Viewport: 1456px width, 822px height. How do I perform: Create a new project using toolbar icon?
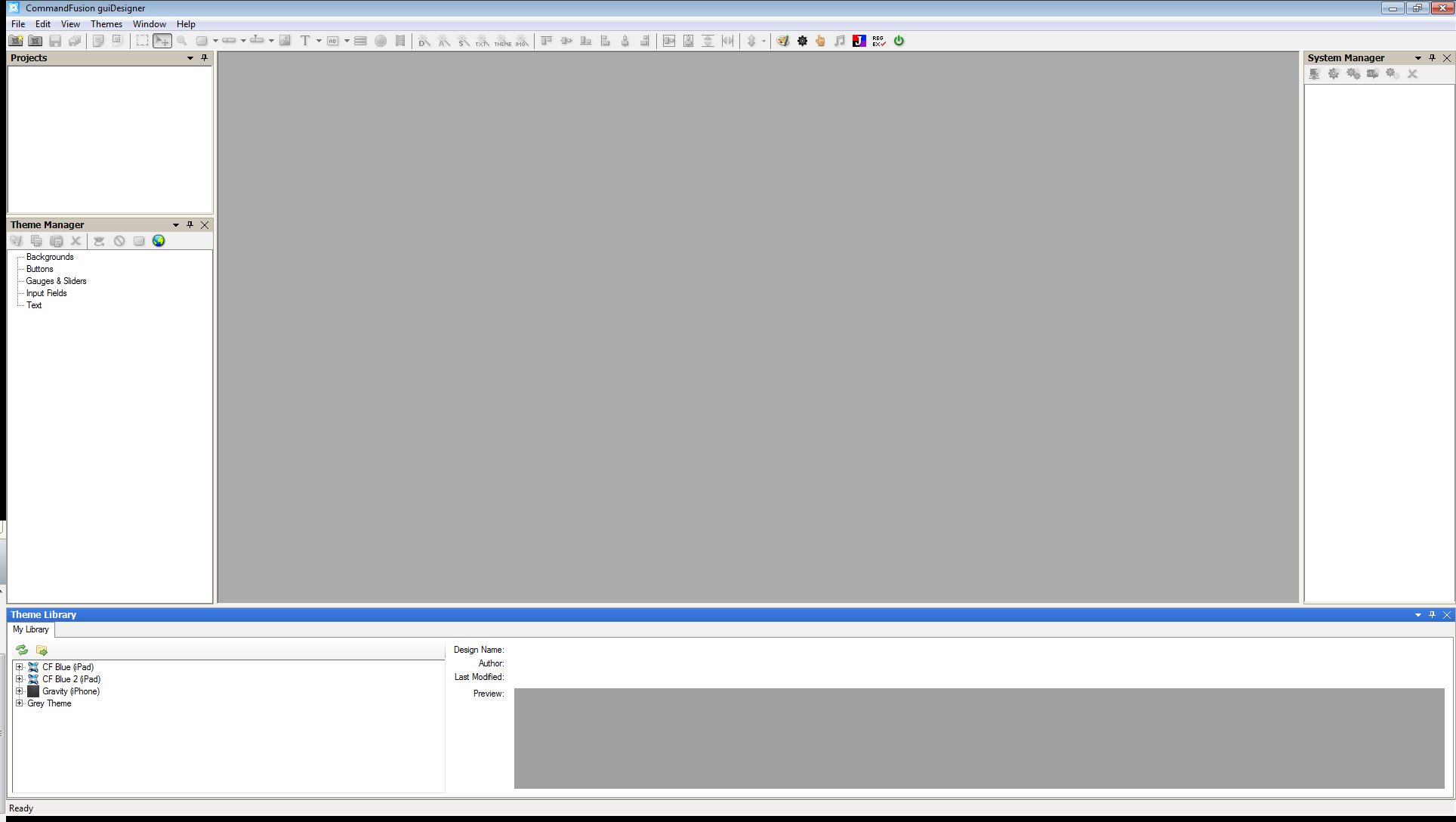point(16,41)
